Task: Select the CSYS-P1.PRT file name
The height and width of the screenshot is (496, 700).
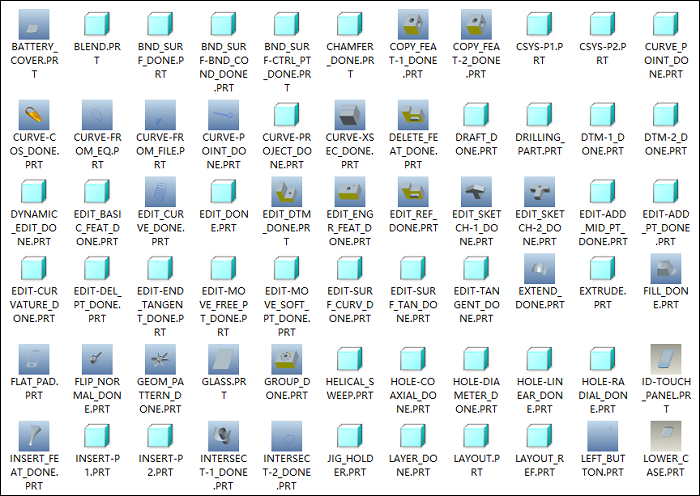Action: (x=539, y=53)
